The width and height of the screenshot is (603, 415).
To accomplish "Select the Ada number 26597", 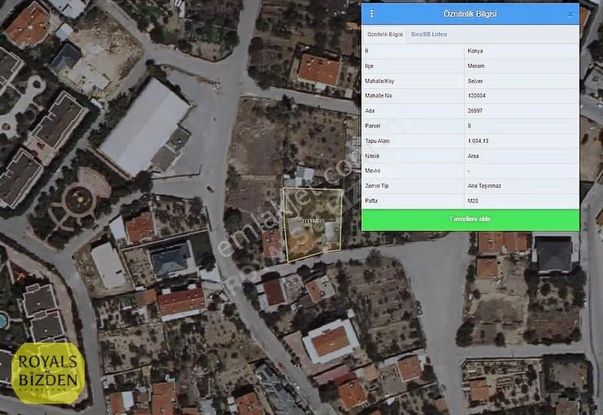I will pyautogui.click(x=477, y=110).
